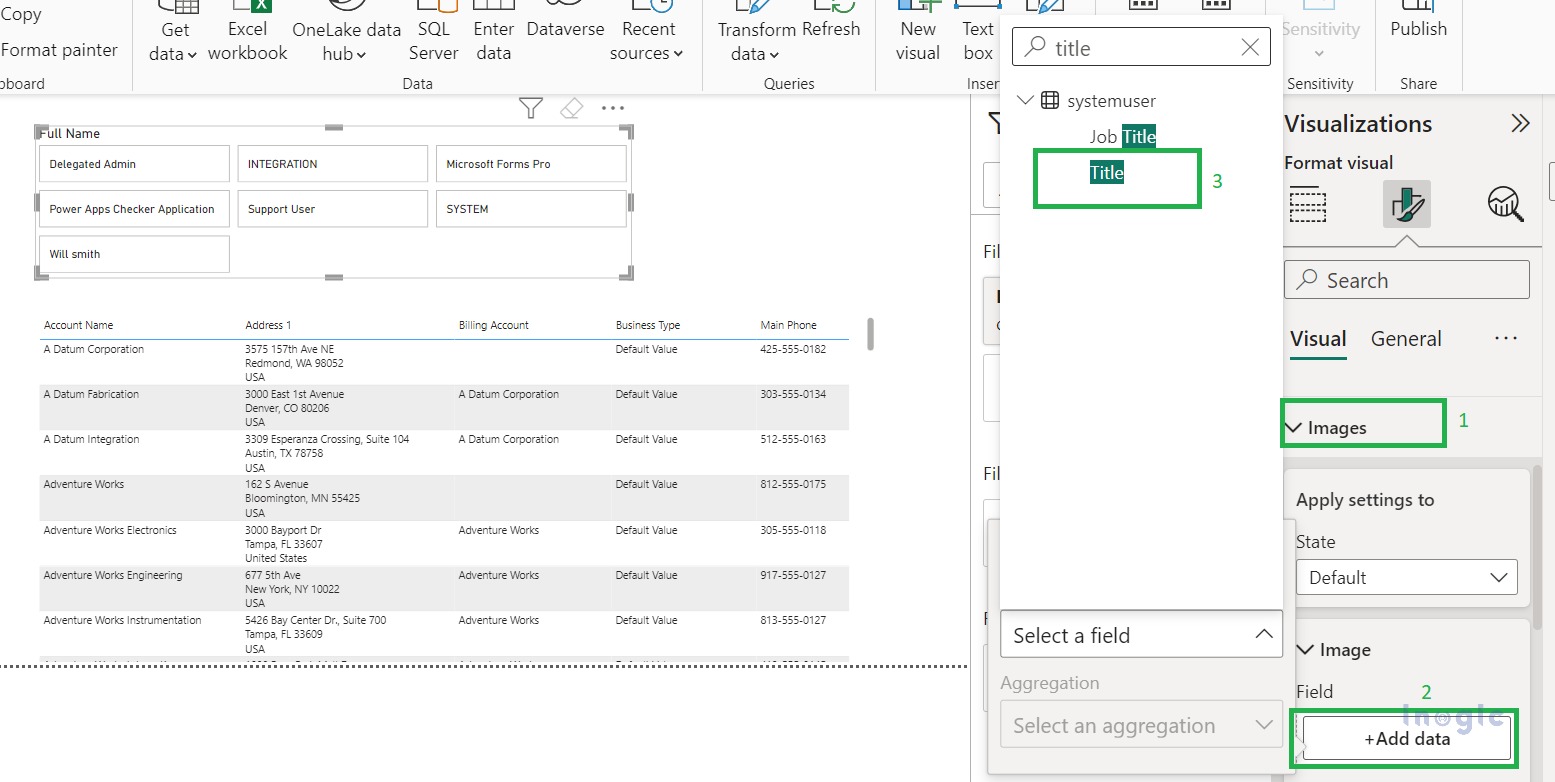Click the format pane Search field

(x=1406, y=280)
